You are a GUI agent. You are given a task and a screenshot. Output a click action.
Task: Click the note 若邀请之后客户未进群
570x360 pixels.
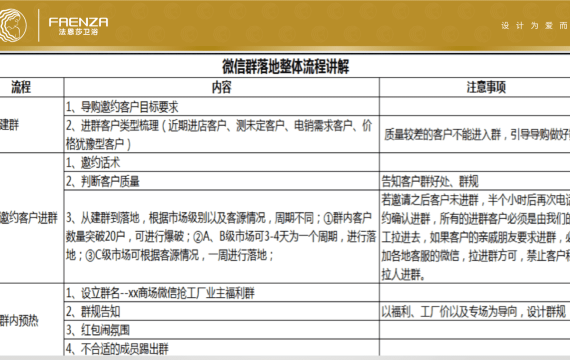tap(475, 237)
